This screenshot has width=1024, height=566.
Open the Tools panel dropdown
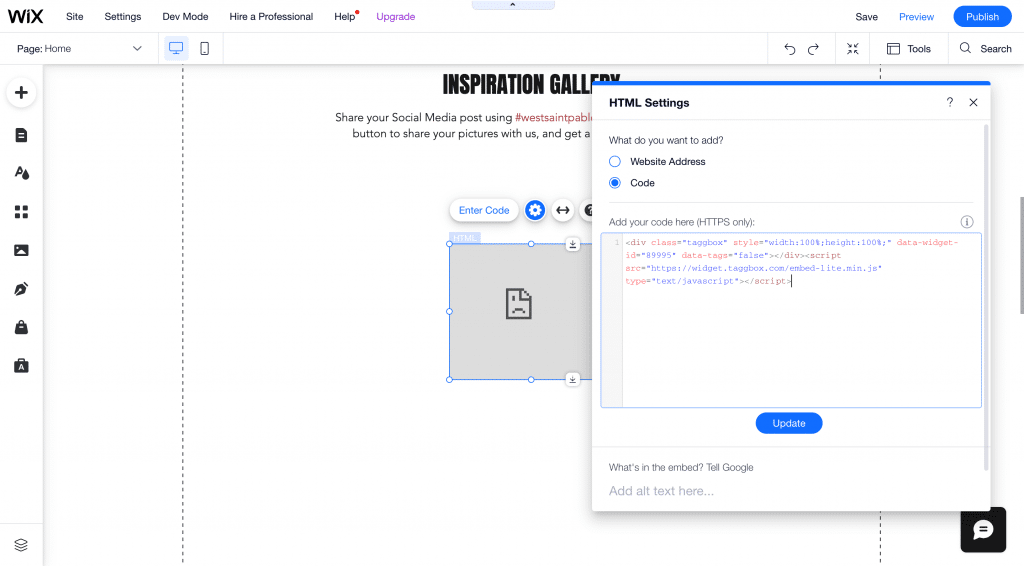(908, 48)
